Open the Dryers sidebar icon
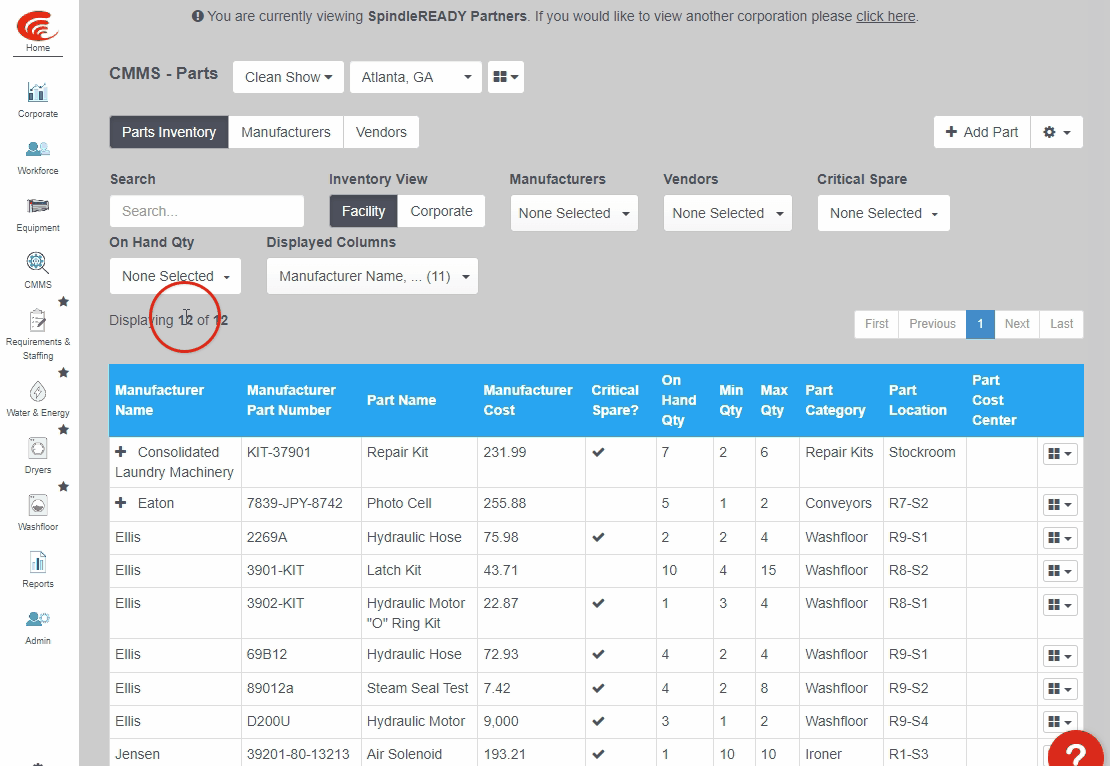The width and height of the screenshot is (1110, 766). click(x=38, y=448)
